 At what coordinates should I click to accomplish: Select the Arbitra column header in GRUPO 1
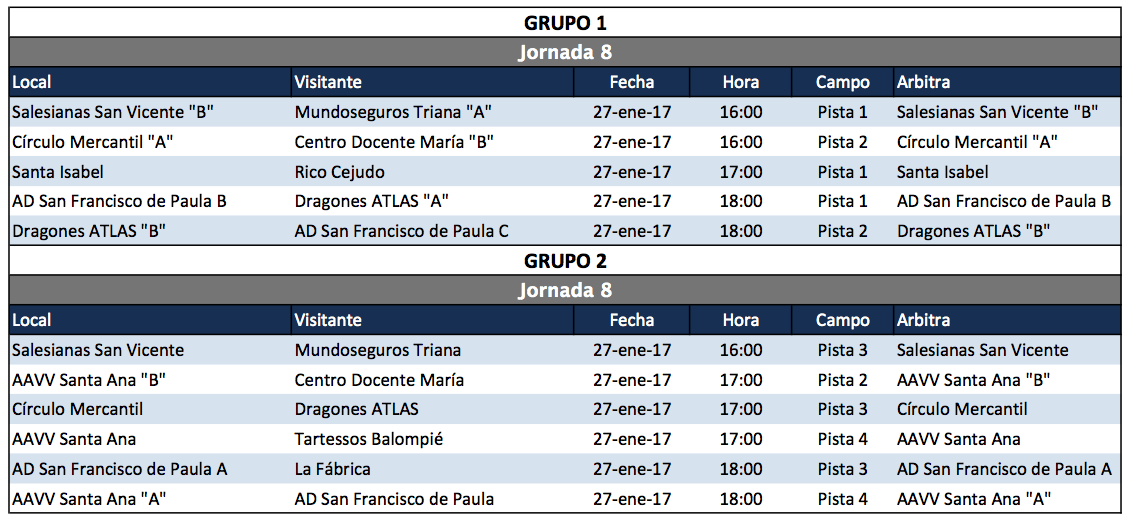click(x=924, y=82)
